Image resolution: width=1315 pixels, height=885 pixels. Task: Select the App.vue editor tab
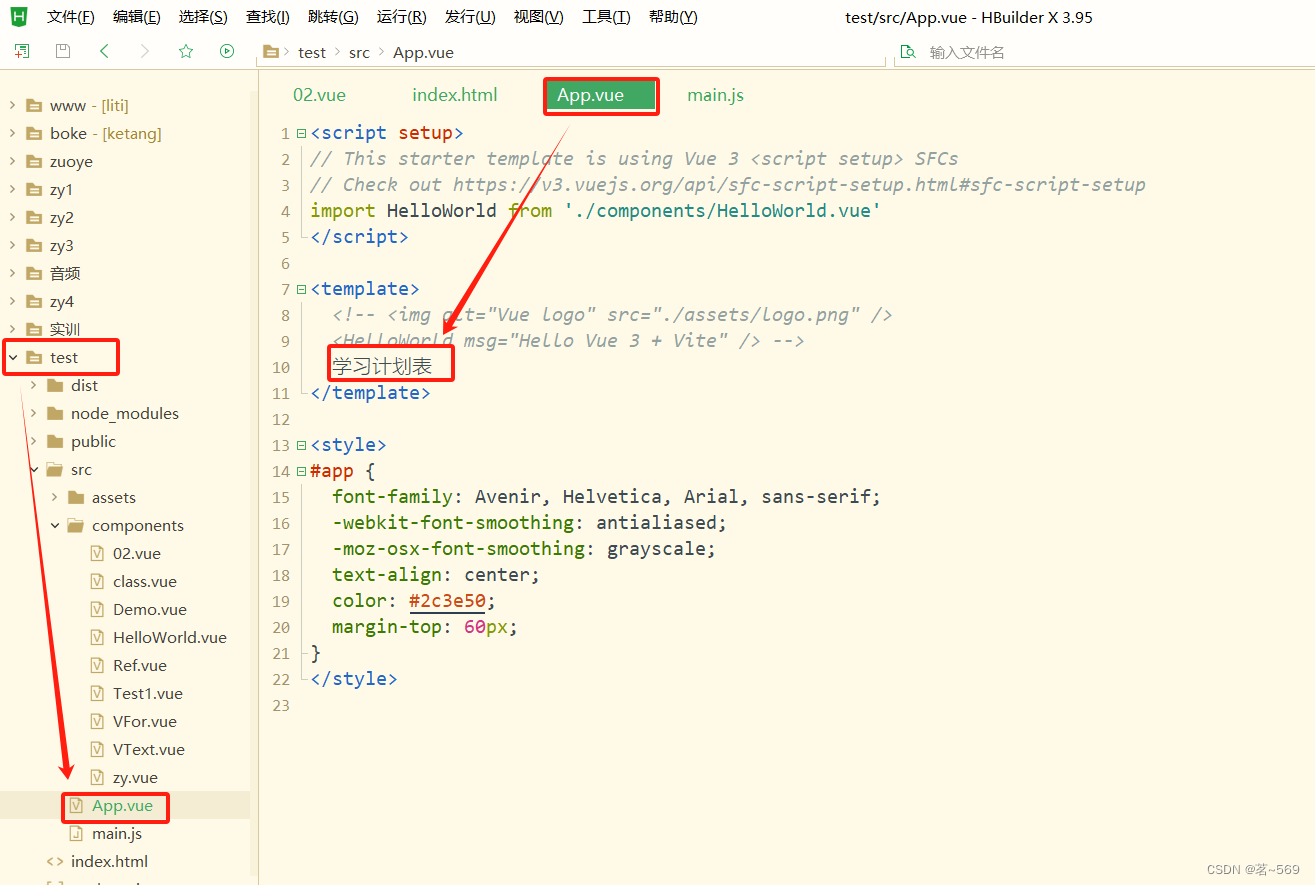(x=601, y=96)
